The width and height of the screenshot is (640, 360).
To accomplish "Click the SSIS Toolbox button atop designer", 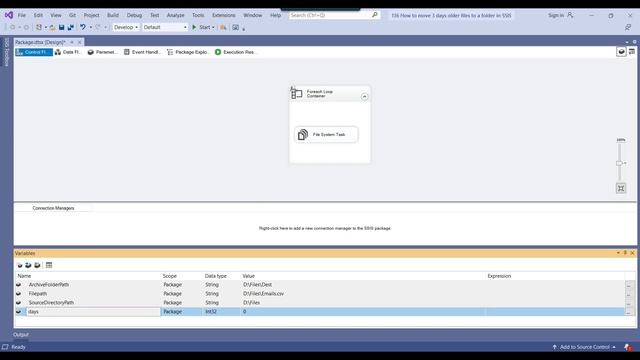I will (632, 52).
